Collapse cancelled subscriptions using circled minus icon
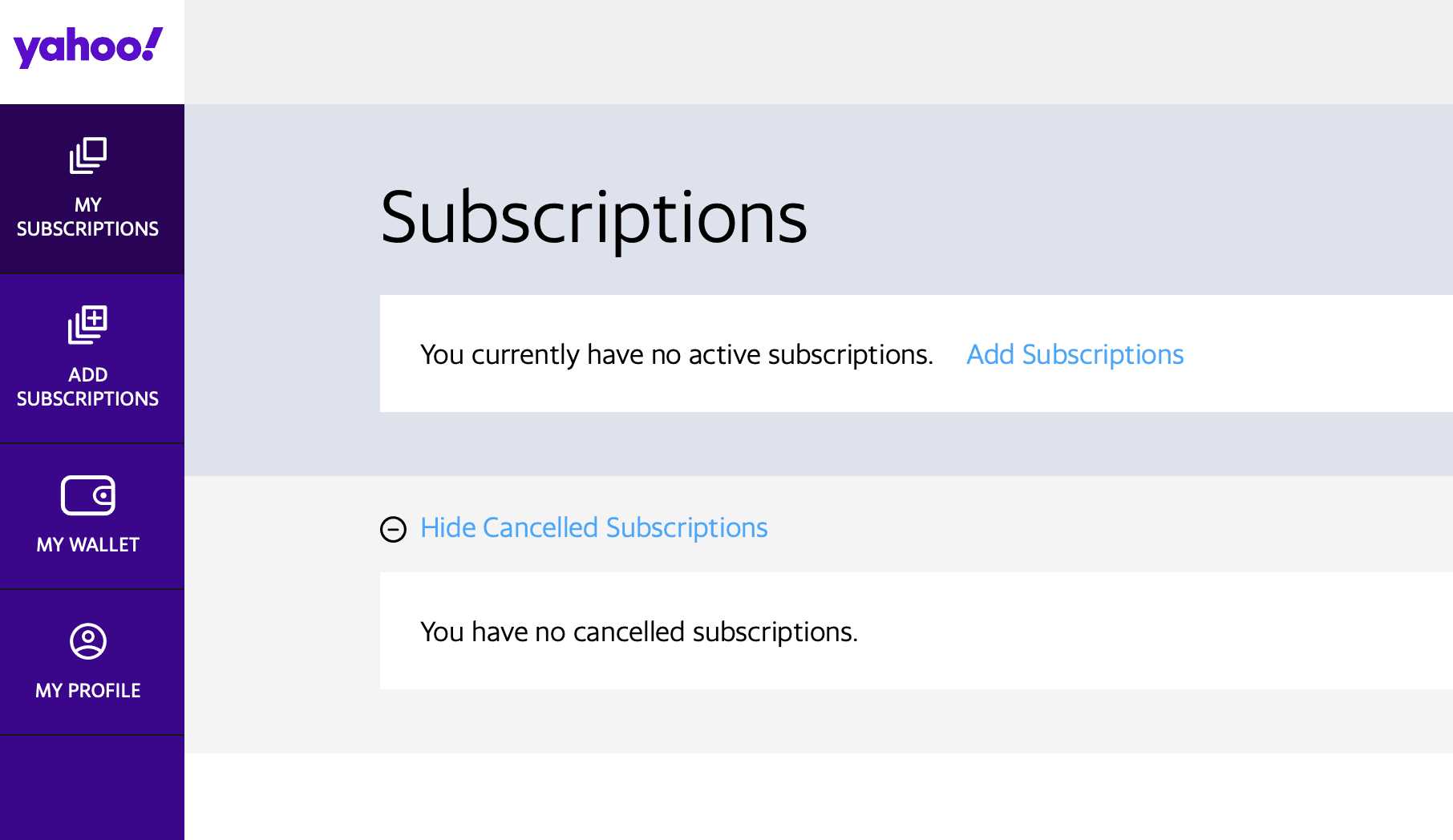This screenshot has height=840, width=1453. tap(393, 529)
